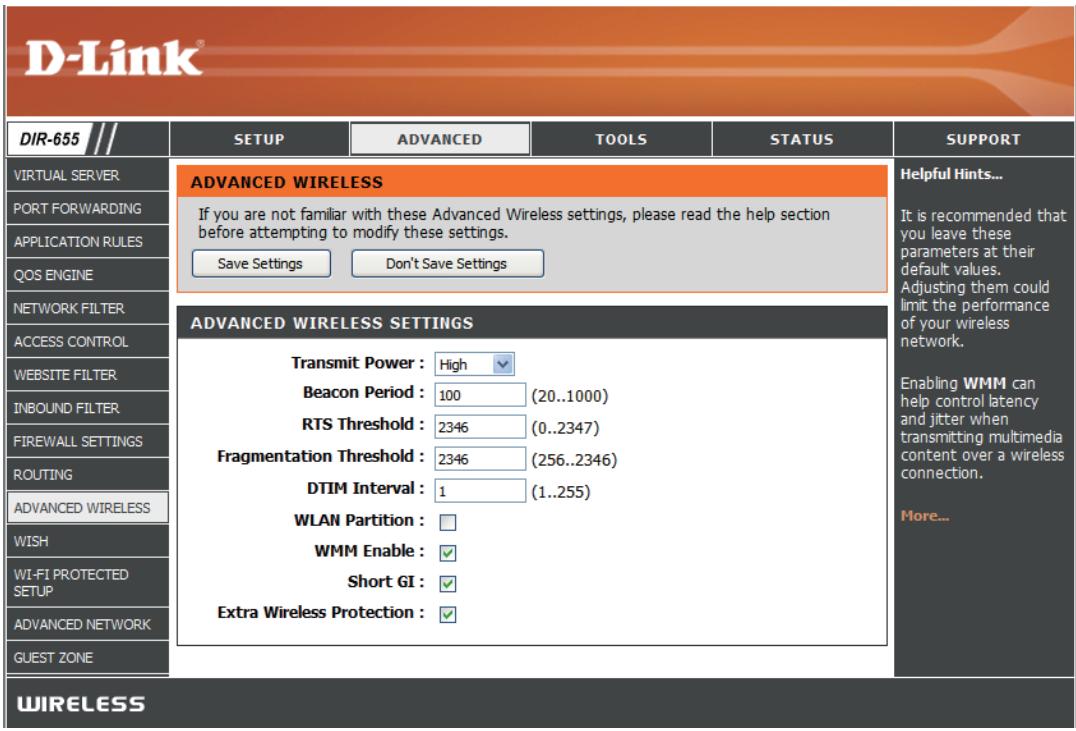
Task: Go to Network Filter page
Action: (x=87, y=308)
